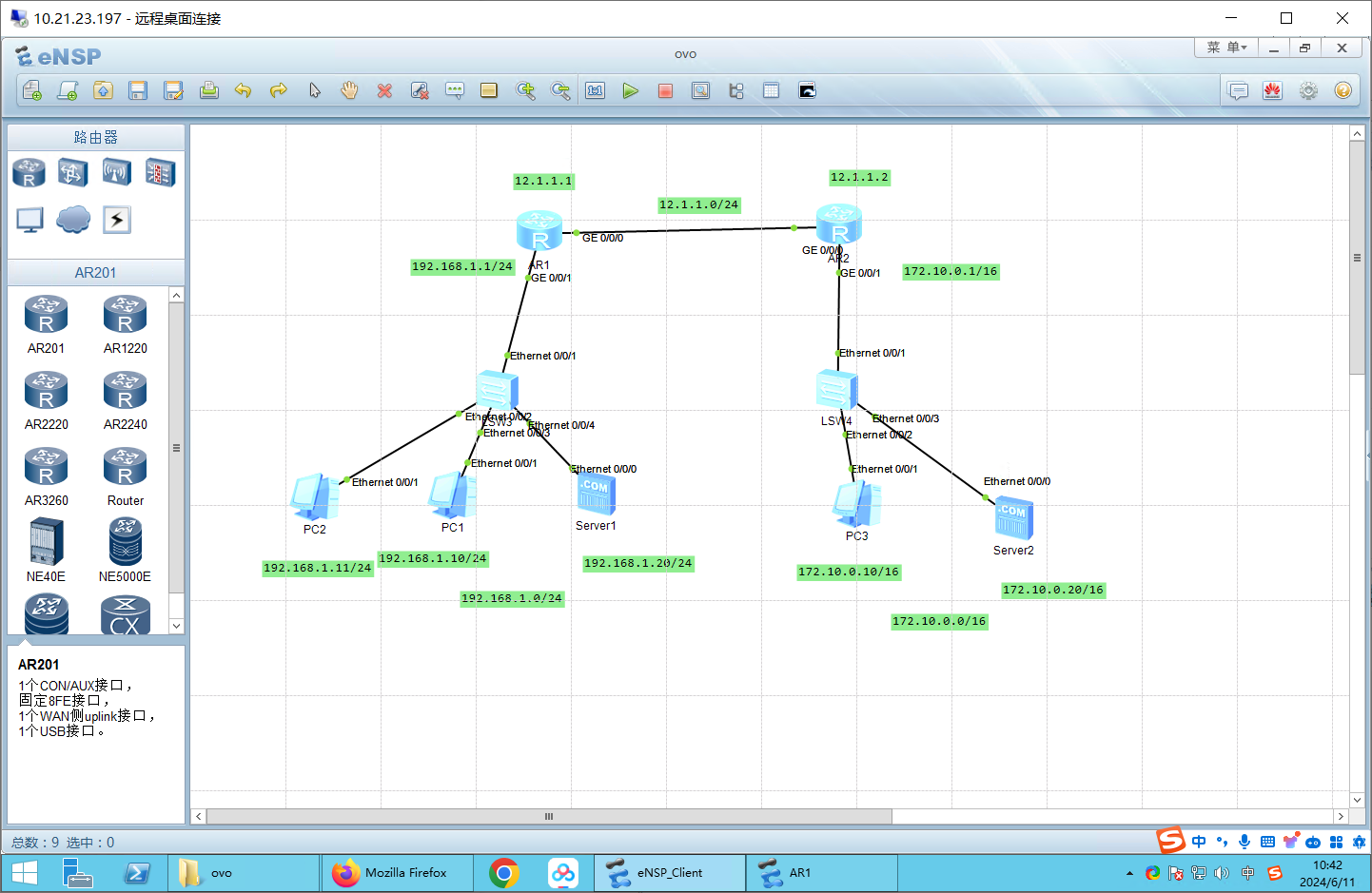The width and height of the screenshot is (1372, 893).
Task: Select router AR1 on the canvas
Action: point(539,232)
